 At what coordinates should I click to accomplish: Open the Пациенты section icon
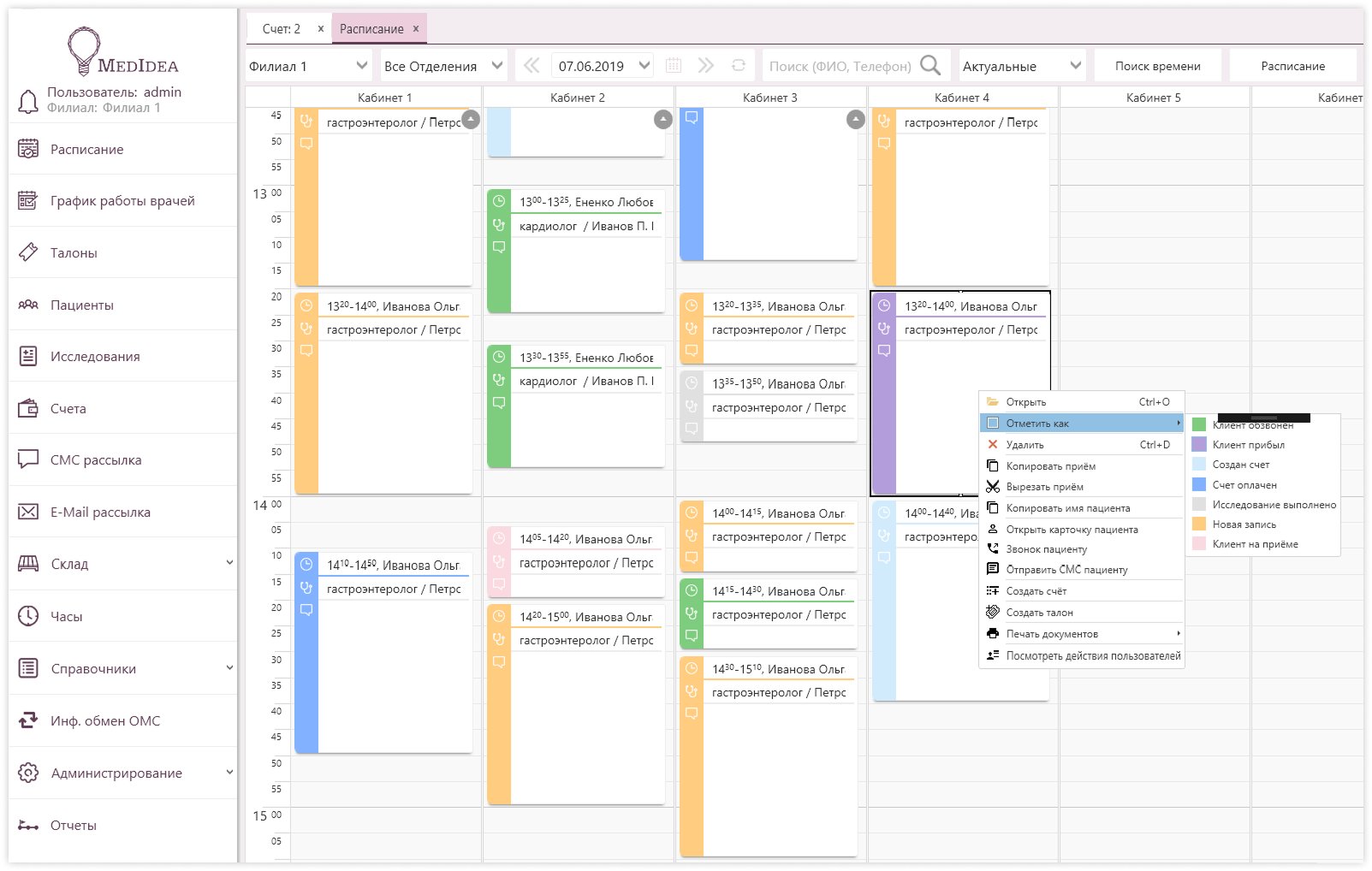(28, 305)
